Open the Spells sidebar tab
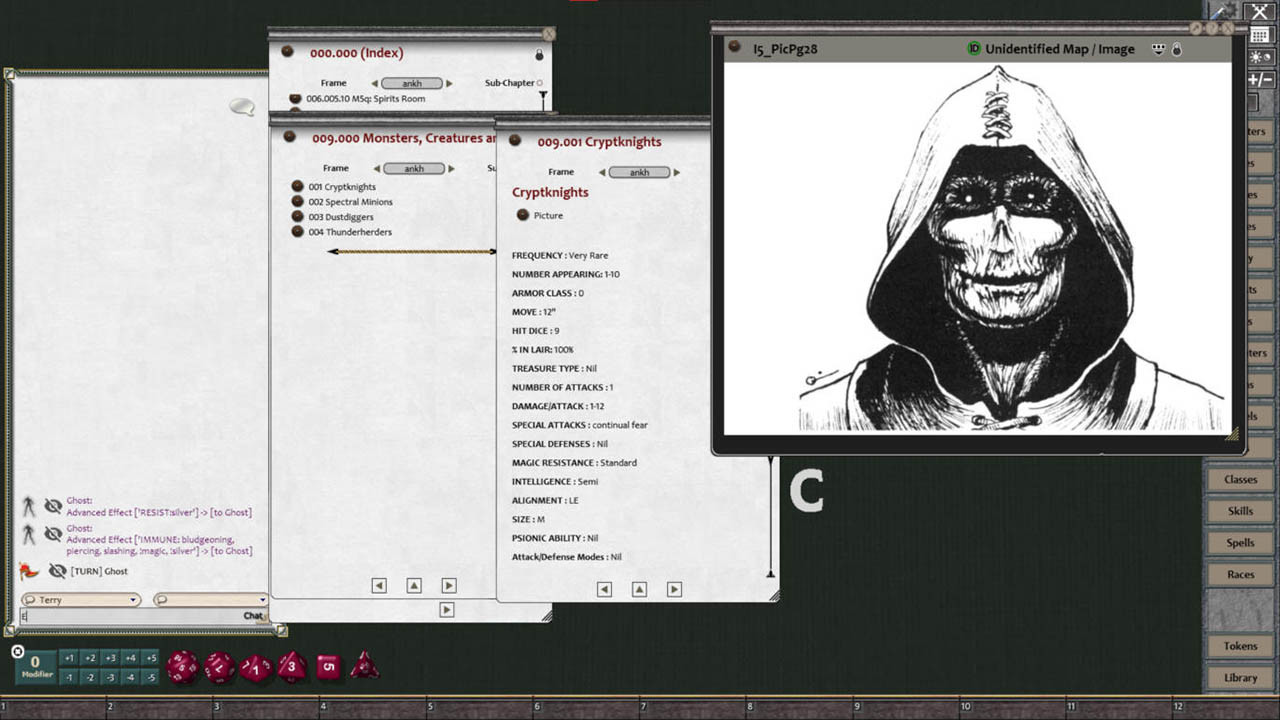The width and height of the screenshot is (1280, 720). 1240,542
